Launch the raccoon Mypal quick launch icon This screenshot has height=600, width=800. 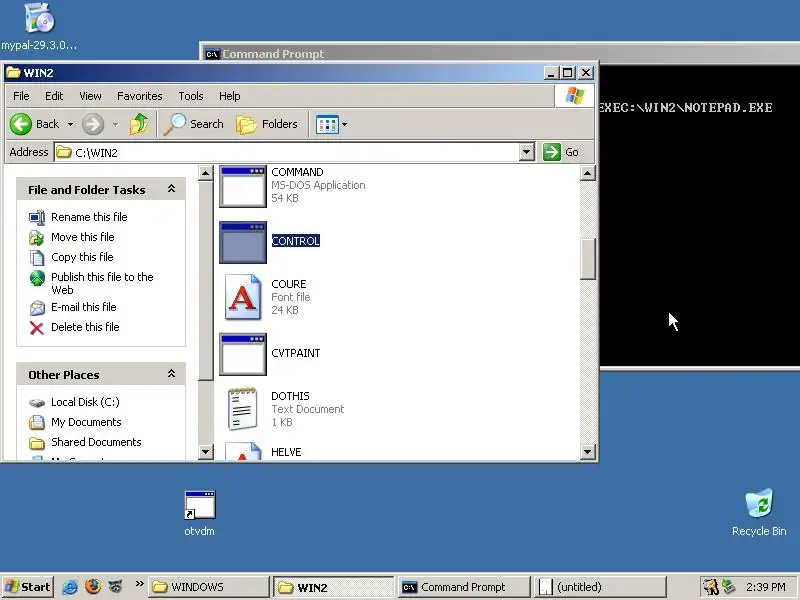(x=116, y=586)
